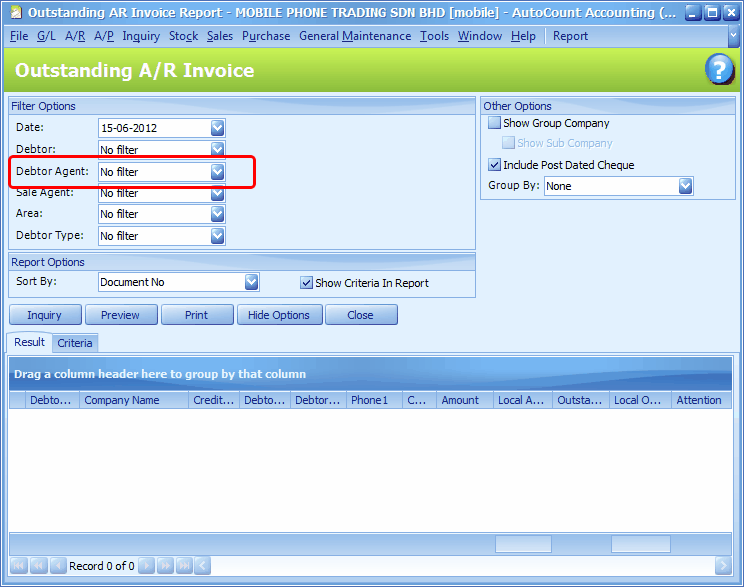Screen dimensions: 744x587
Task: Go to next record arrow
Action: (x=147, y=566)
